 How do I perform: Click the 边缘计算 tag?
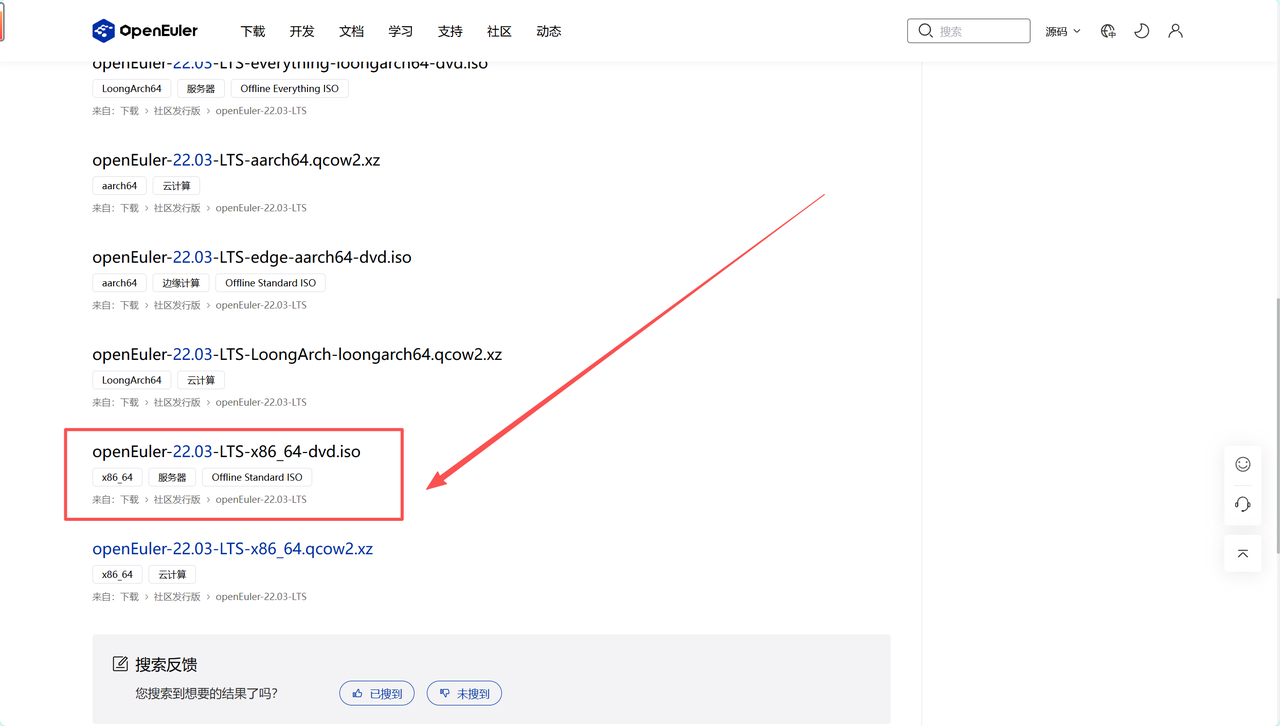[x=181, y=283]
